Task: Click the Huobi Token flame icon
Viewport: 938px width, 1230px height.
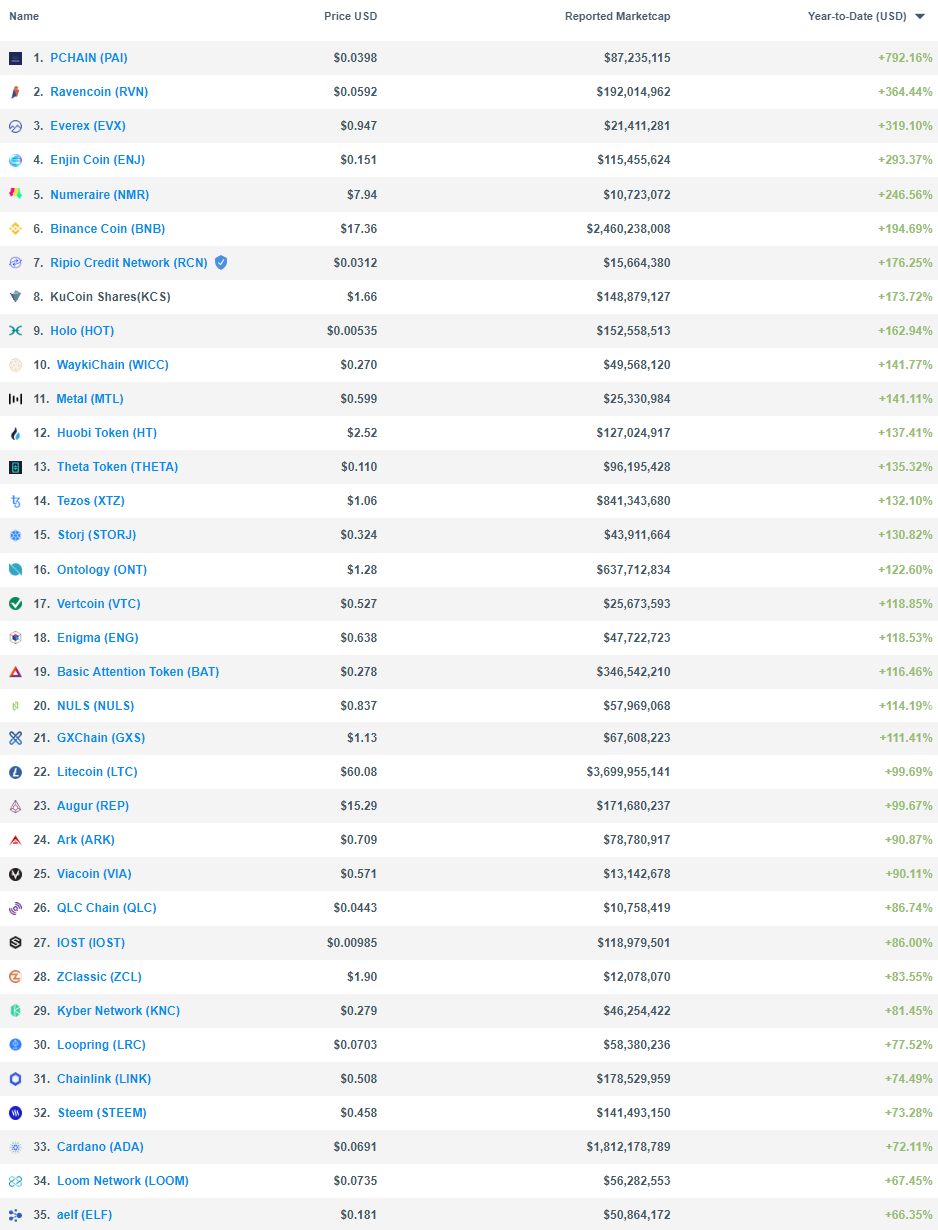Action: coord(15,433)
